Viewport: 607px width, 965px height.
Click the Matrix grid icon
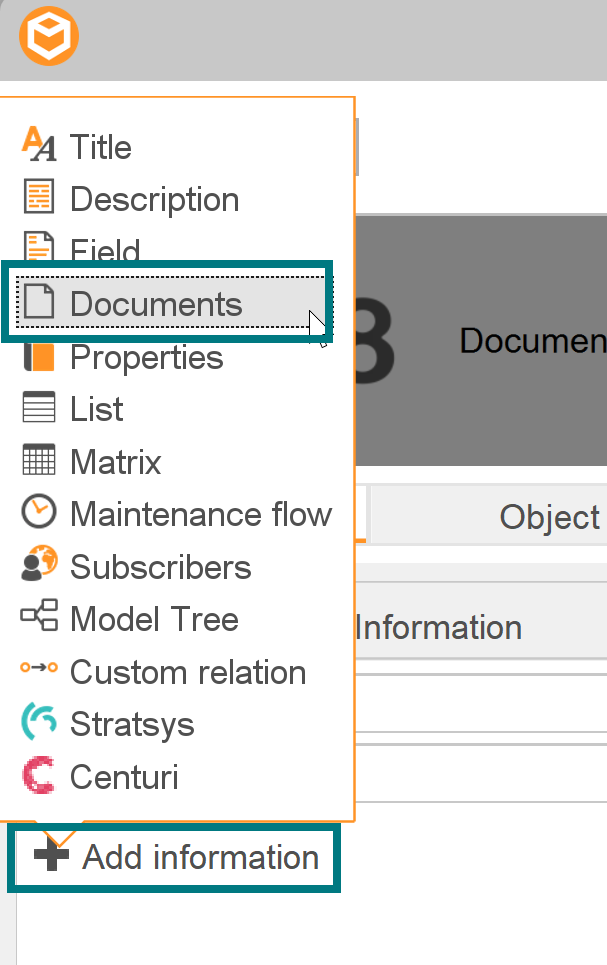(39, 461)
